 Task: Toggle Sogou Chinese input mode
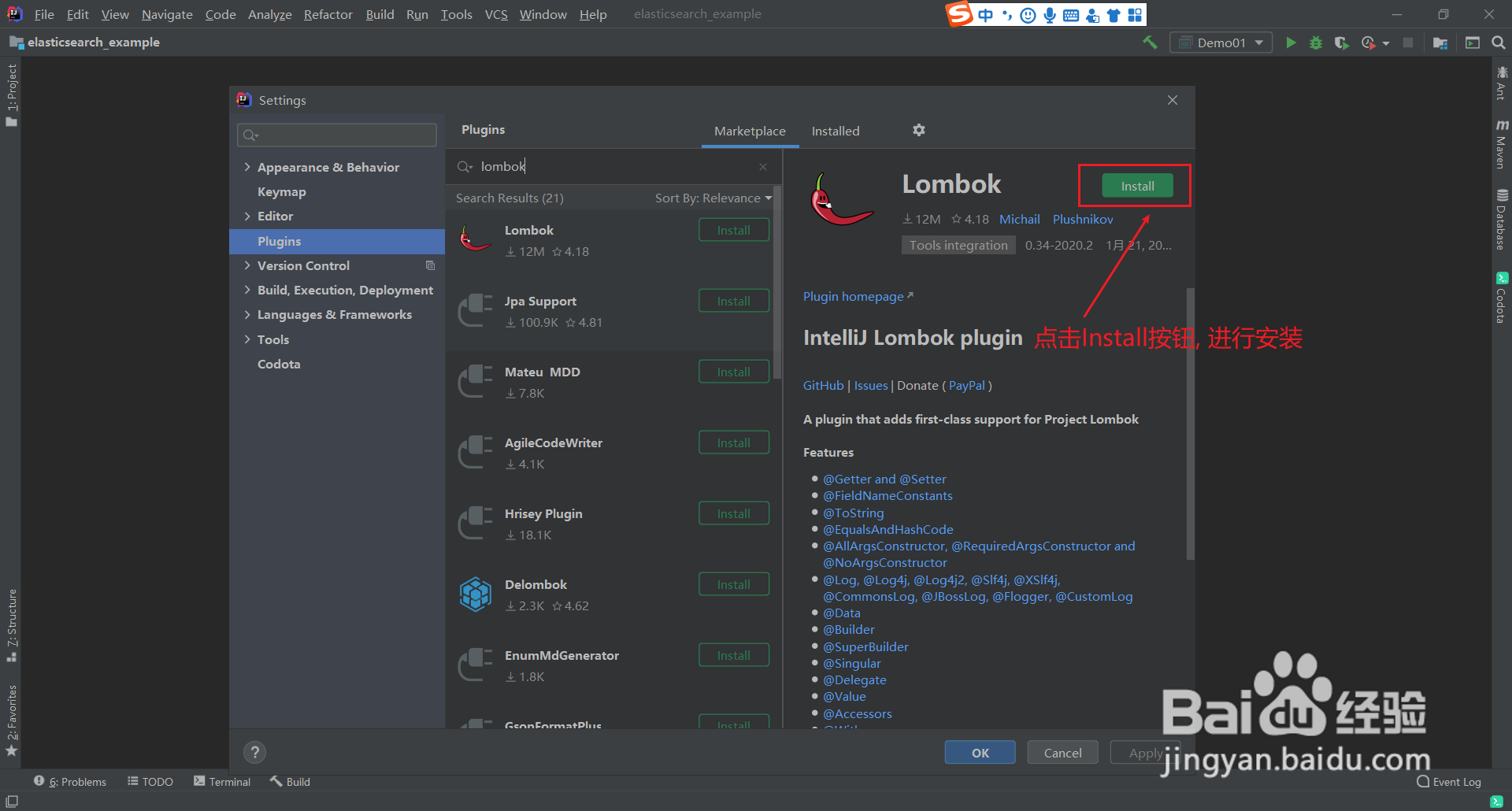click(x=985, y=15)
